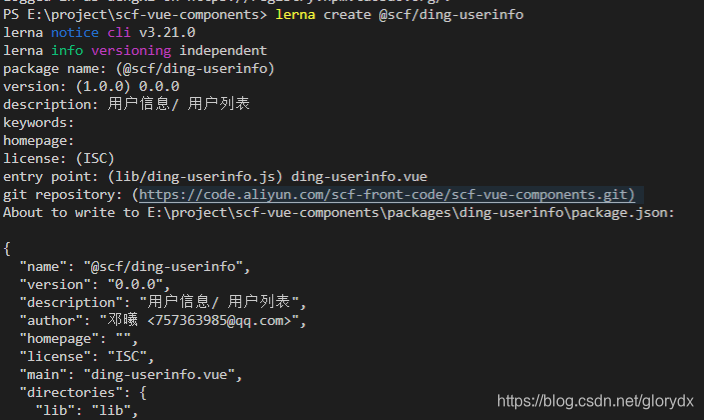Click the 'package name: (@scf/ding-userinfo)' prompt
704x420 pixels.
pos(139,69)
